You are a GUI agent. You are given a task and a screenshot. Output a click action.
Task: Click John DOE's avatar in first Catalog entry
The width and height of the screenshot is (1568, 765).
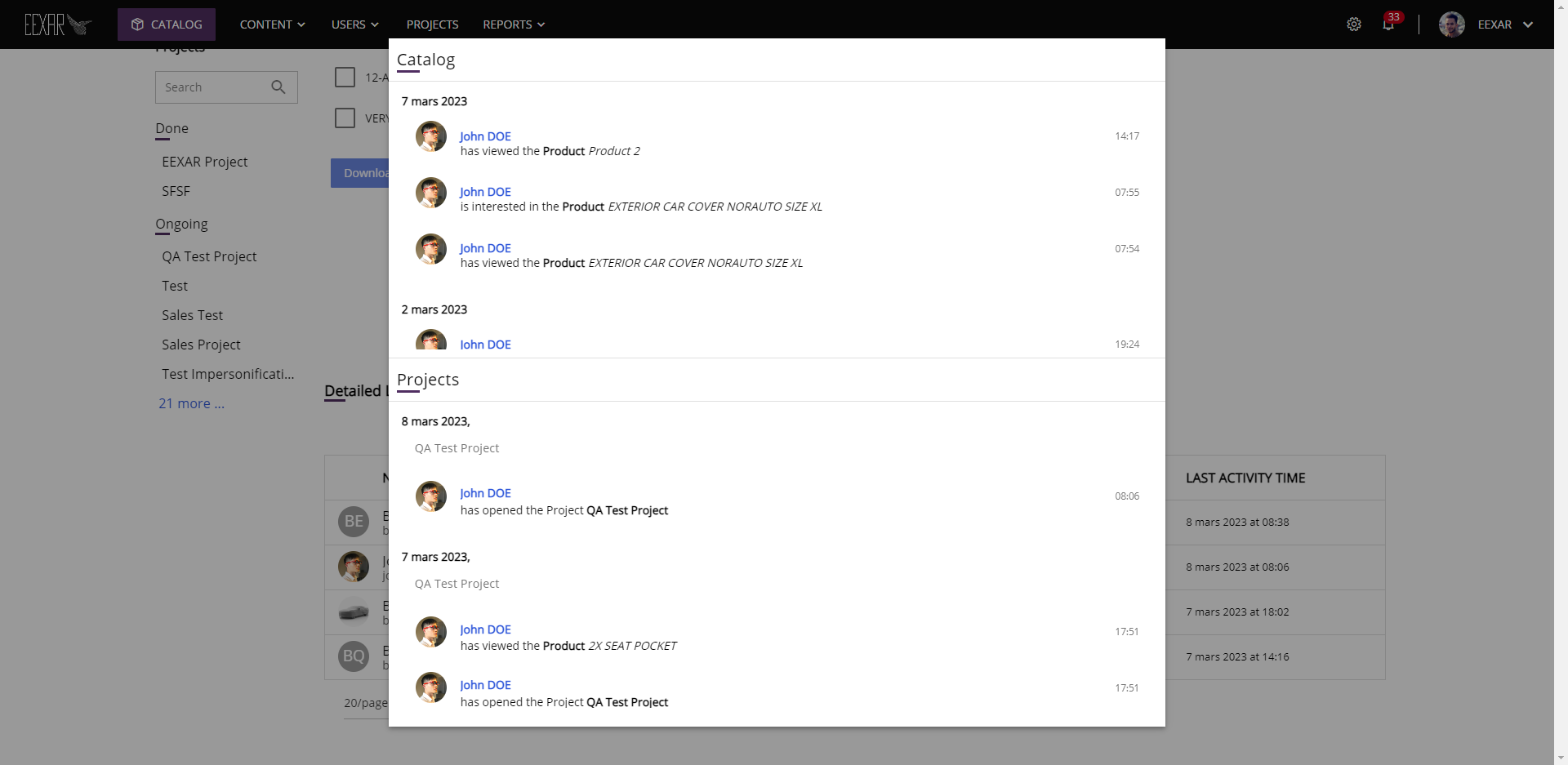coord(431,136)
